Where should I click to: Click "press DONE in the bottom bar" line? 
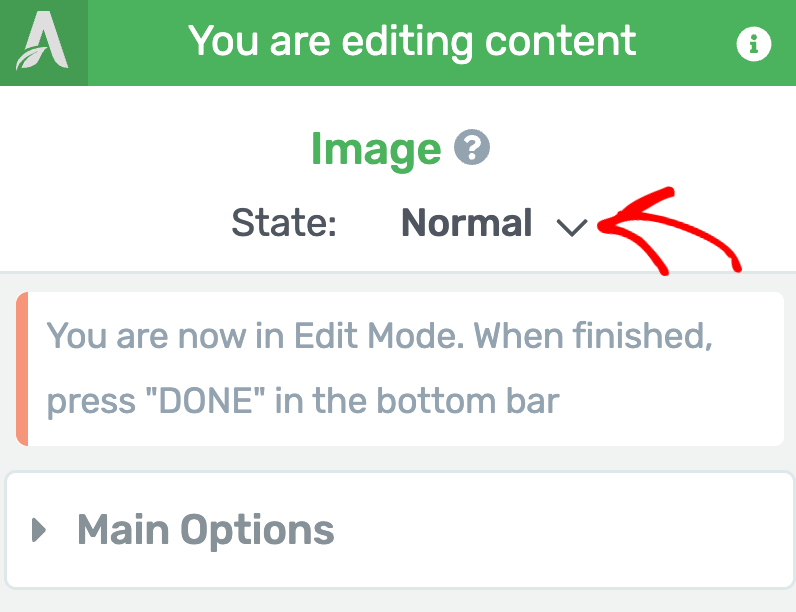click(303, 401)
